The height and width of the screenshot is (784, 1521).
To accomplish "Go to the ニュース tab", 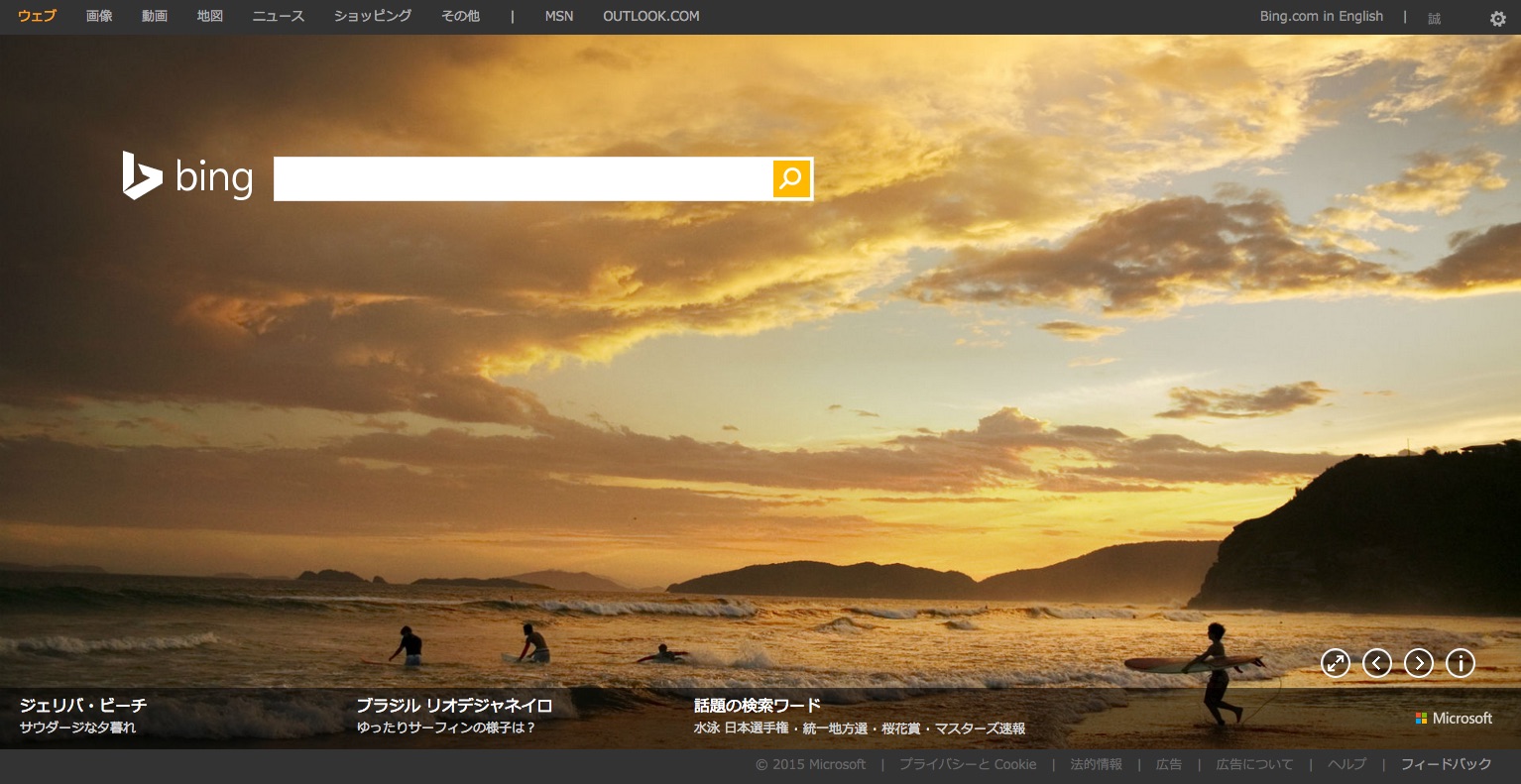I will [x=279, y=16].
